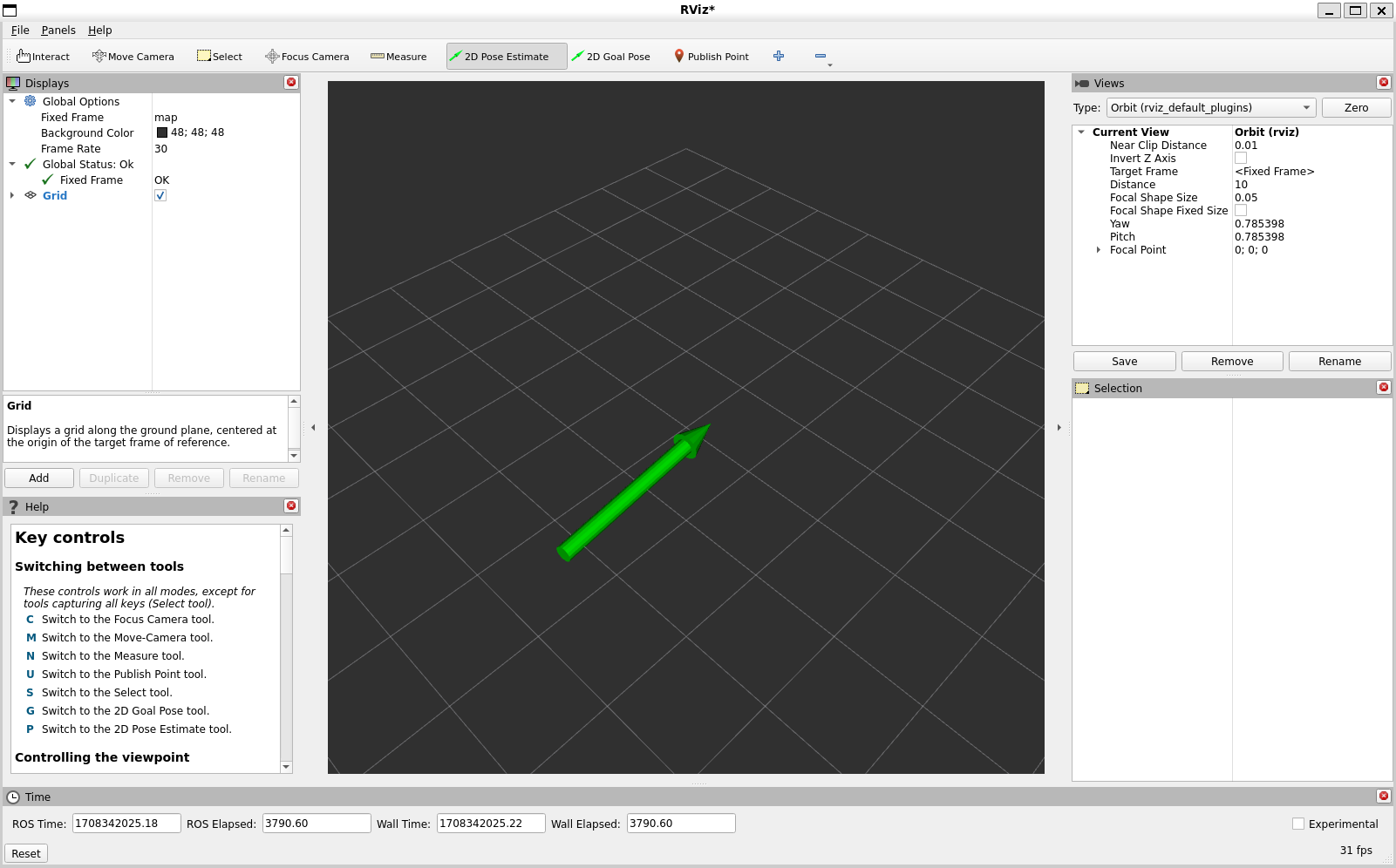Select the Publish Point tool

pos(712,57)
